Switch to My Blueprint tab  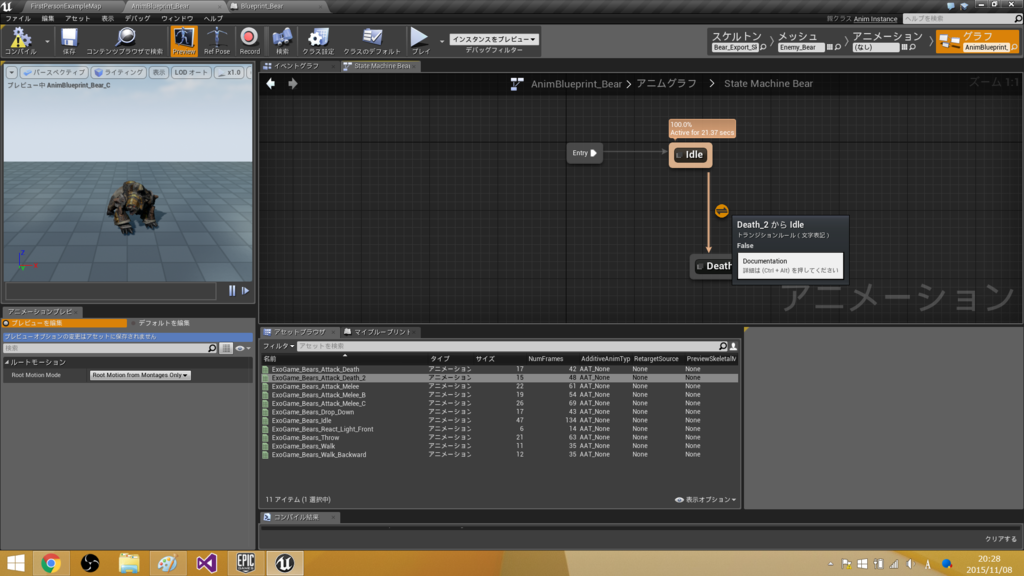coord(379,332)
